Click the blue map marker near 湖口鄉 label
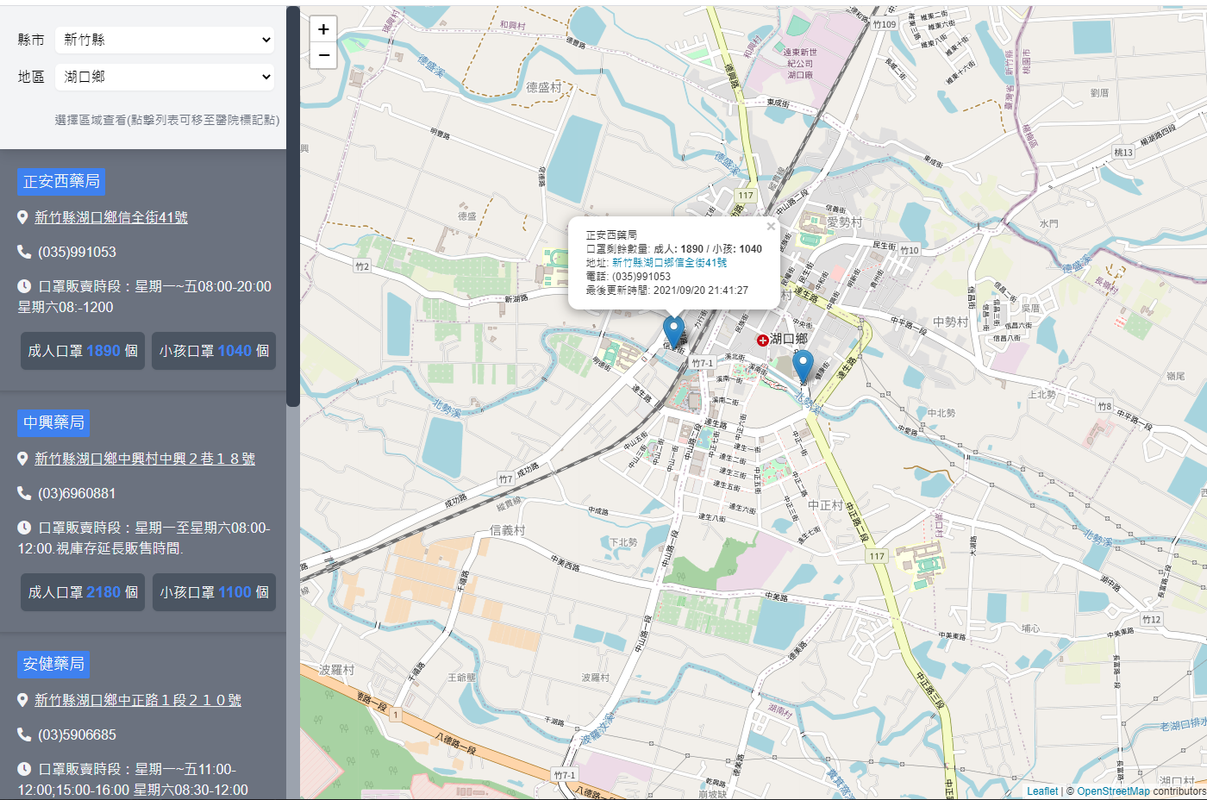Viewport: 1207px width, 800px height. [x=802, y=368]
